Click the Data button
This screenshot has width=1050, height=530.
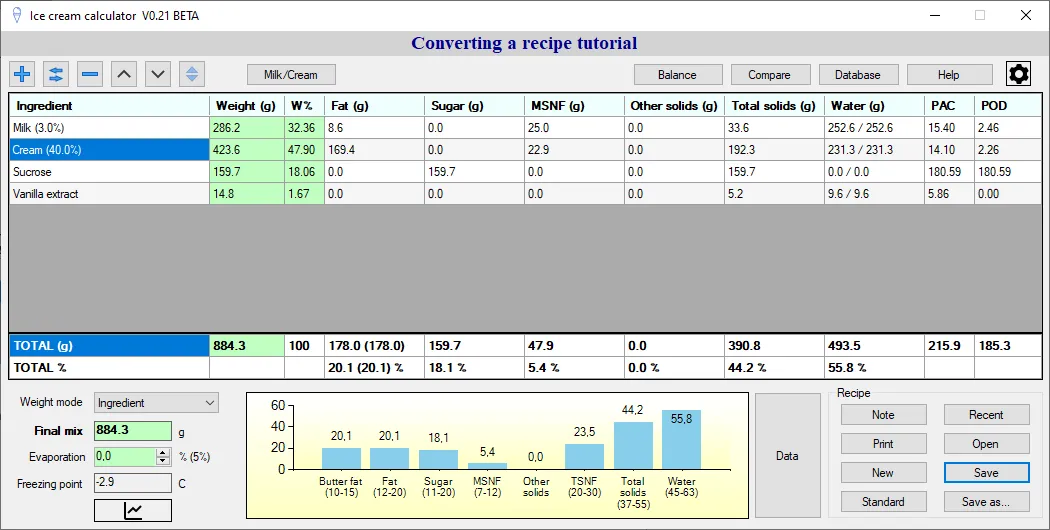[788, 456]
